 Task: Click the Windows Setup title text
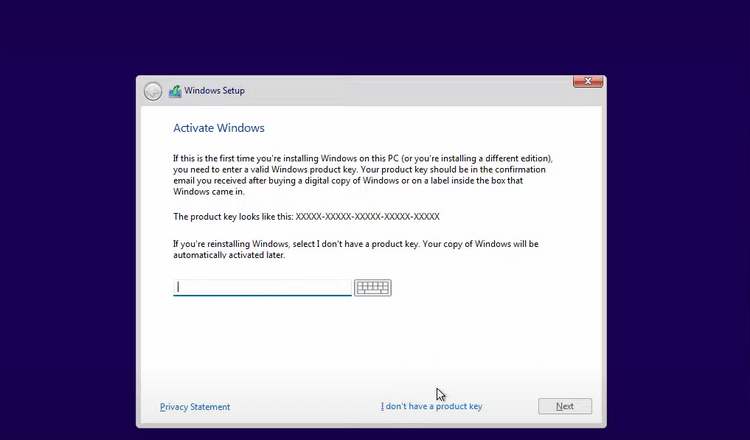(214, 90)
